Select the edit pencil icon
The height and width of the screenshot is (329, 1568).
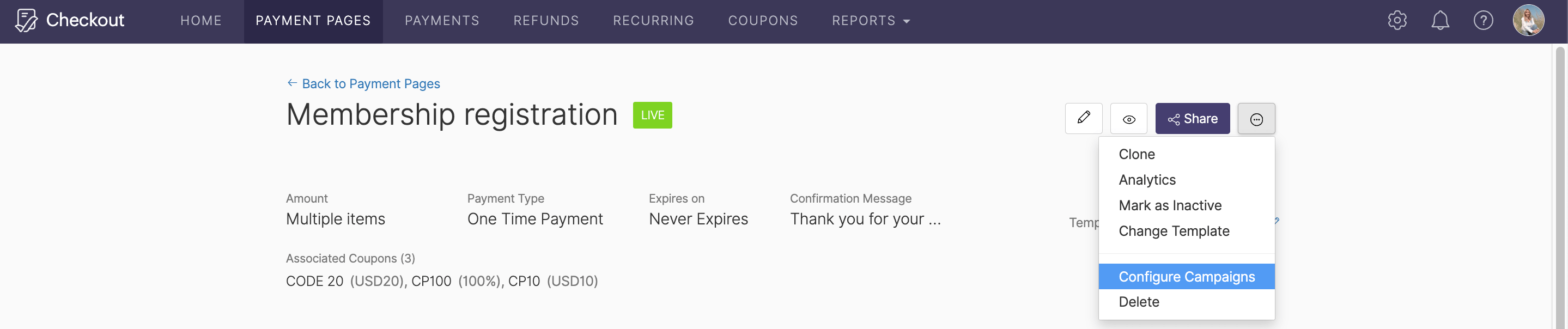pos(1084,119)
